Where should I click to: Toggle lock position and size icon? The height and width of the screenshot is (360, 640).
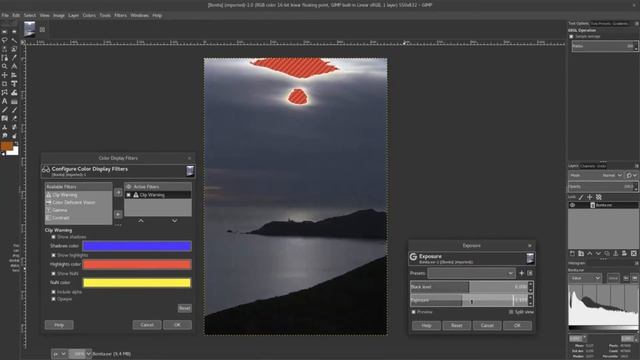pyautogui.click(x=589, y=197)
